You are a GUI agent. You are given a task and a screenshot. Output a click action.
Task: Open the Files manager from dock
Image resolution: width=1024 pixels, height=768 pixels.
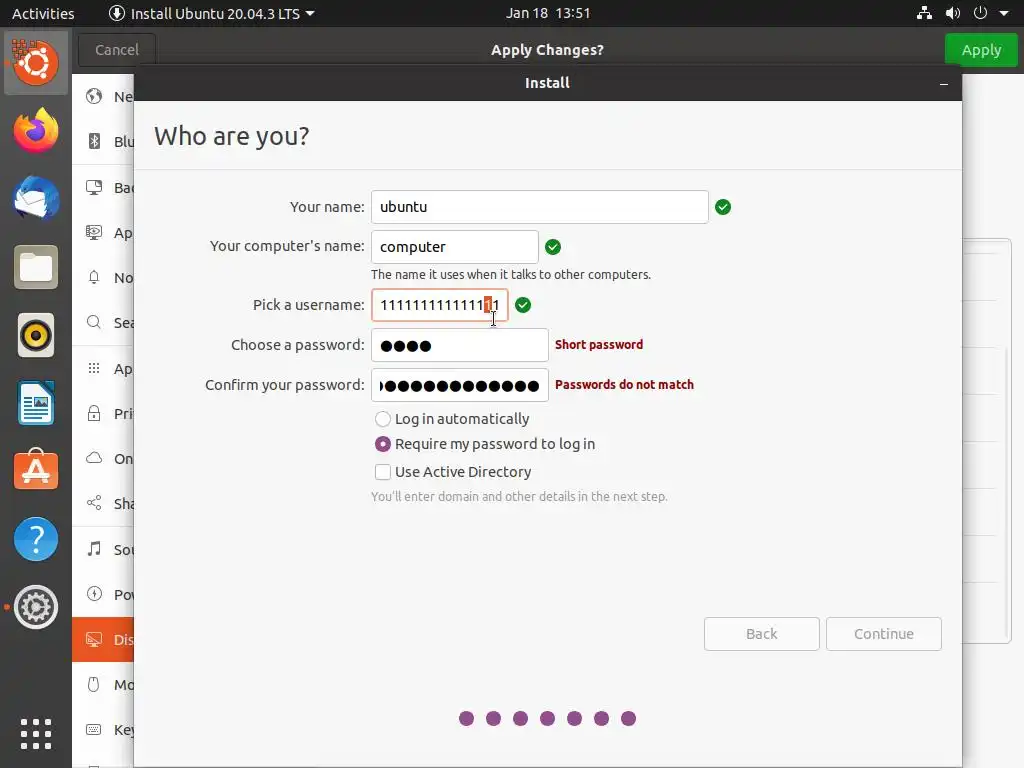tap(36, 267)
